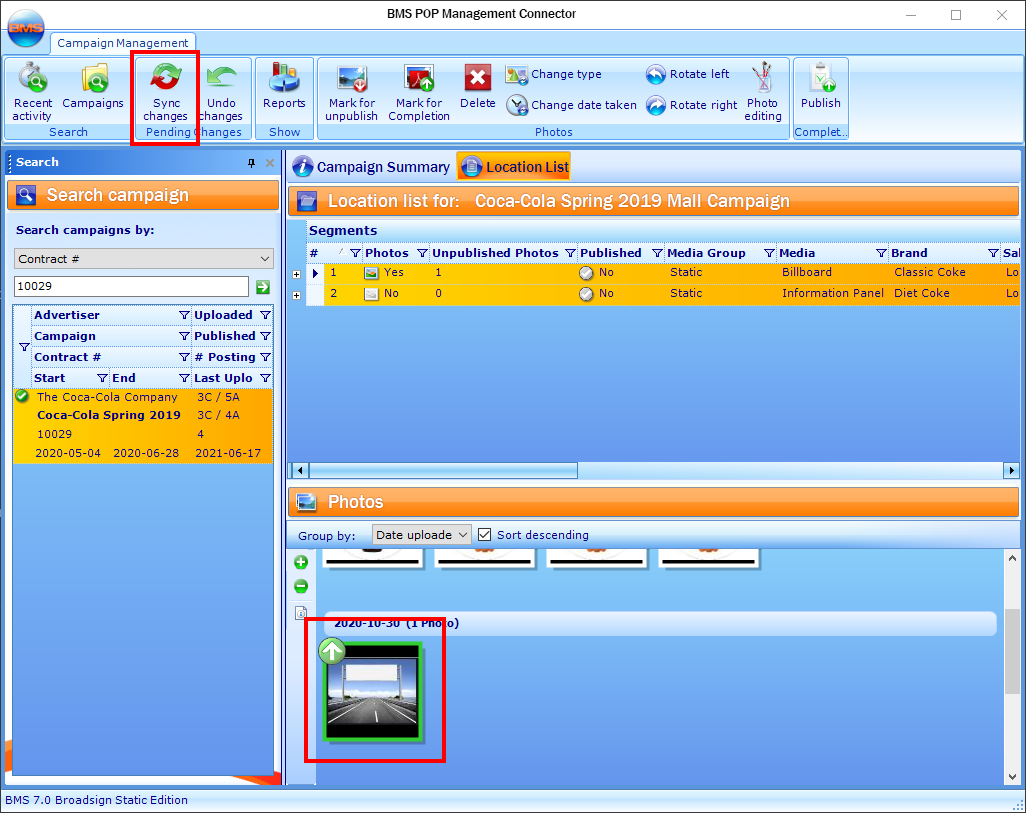Open filter on Uploaded column
Viewport: 1026px width, 813px height.
[265, 316]
